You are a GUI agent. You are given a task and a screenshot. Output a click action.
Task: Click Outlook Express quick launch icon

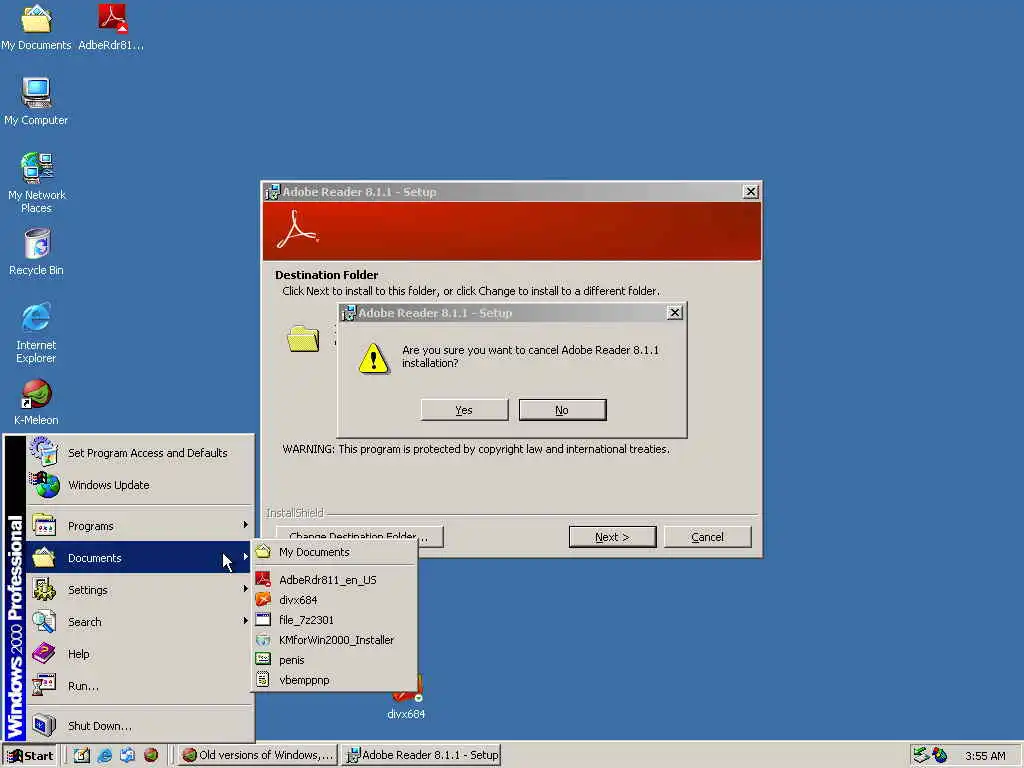[127, 755]
